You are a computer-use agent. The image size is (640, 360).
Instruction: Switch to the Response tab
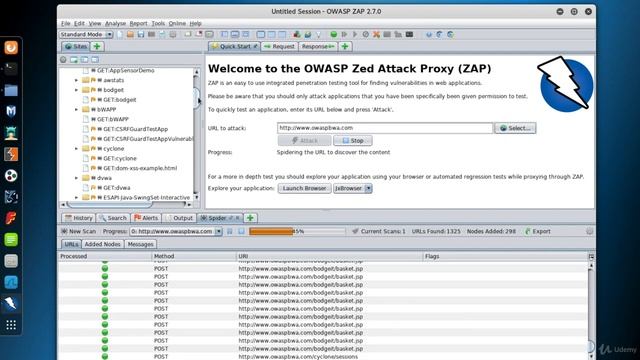(x=318, y=47)
